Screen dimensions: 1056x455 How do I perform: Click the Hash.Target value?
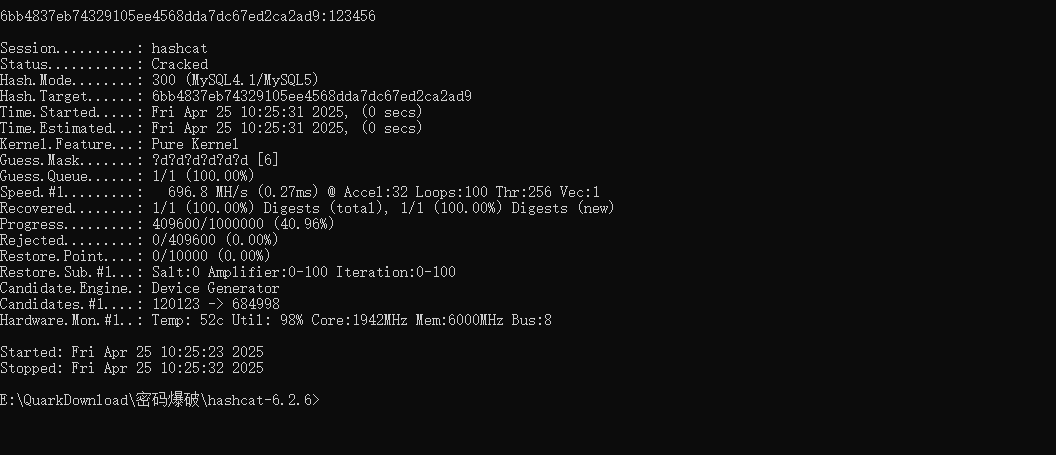point(311,96)
